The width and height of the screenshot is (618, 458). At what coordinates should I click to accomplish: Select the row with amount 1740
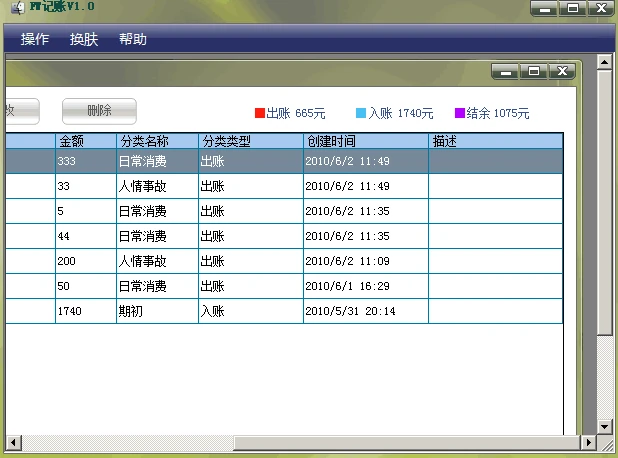(284, 311)
